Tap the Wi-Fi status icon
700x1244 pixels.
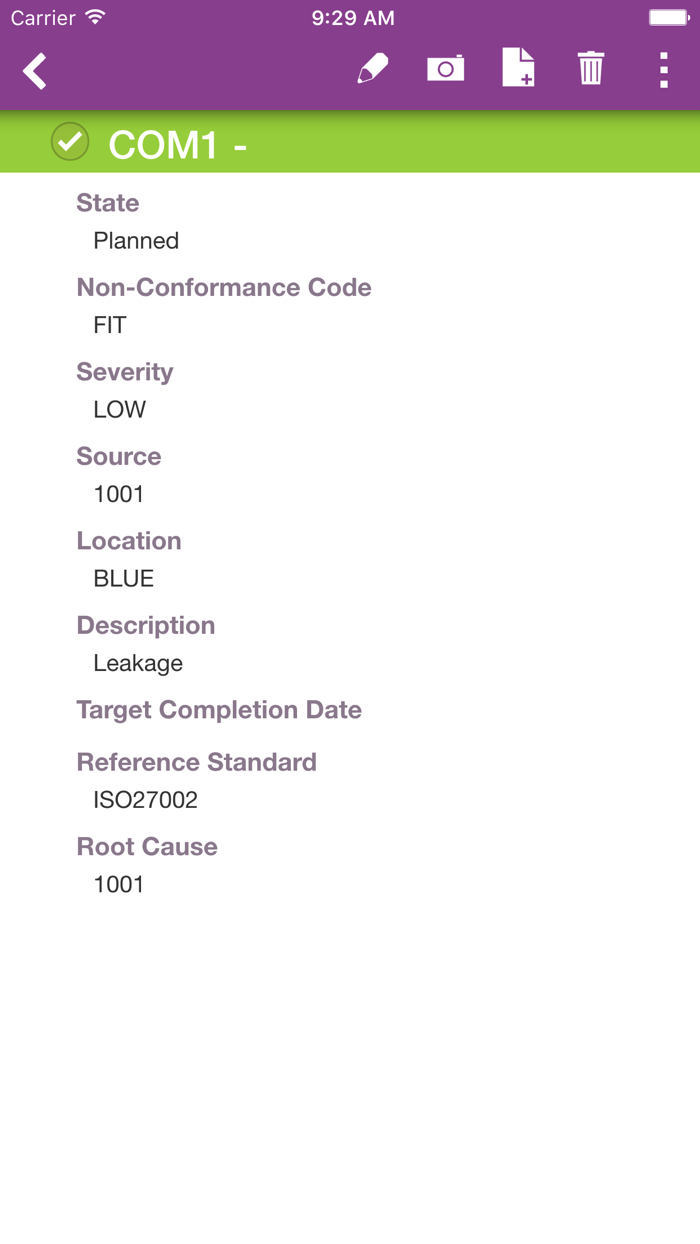pyautogui.click(x=95, y=18)
